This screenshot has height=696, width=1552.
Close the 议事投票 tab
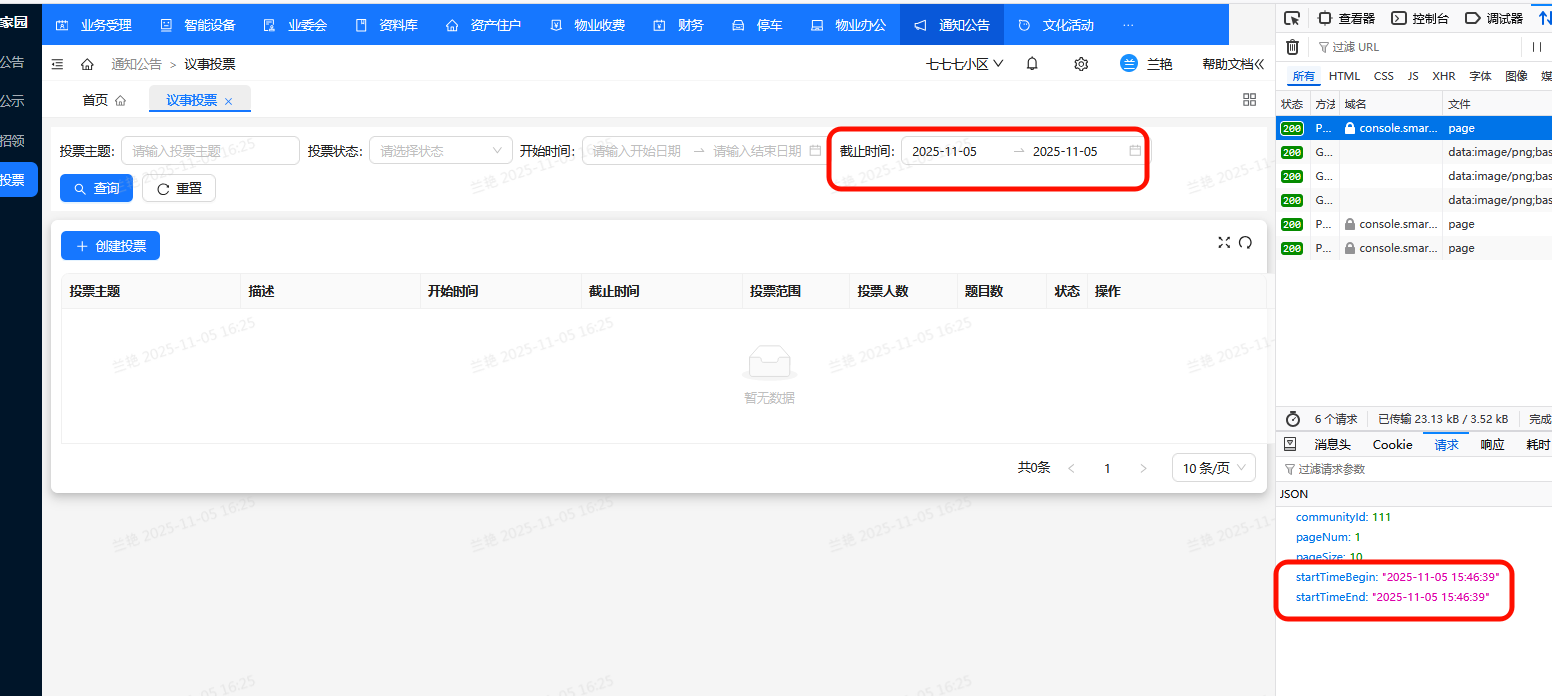(228, 101)
